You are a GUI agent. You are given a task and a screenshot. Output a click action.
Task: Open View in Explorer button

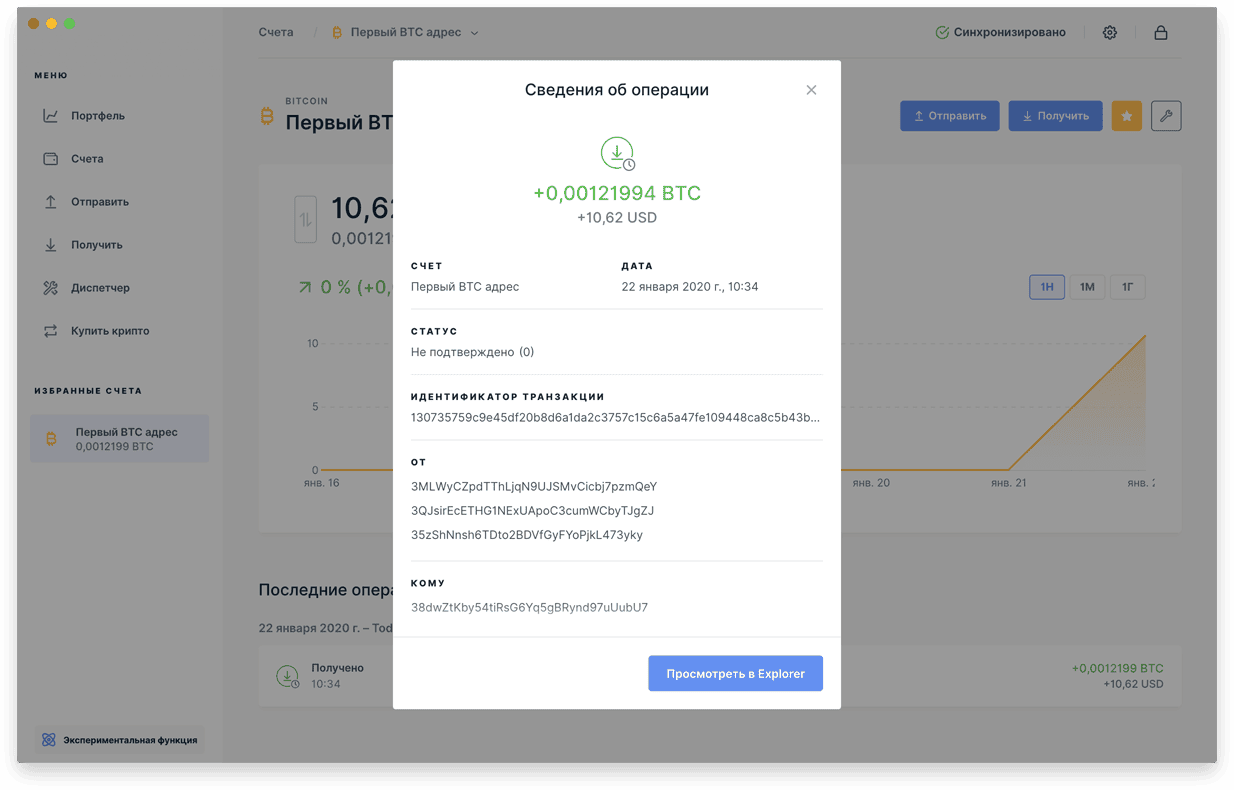(735, 674)
